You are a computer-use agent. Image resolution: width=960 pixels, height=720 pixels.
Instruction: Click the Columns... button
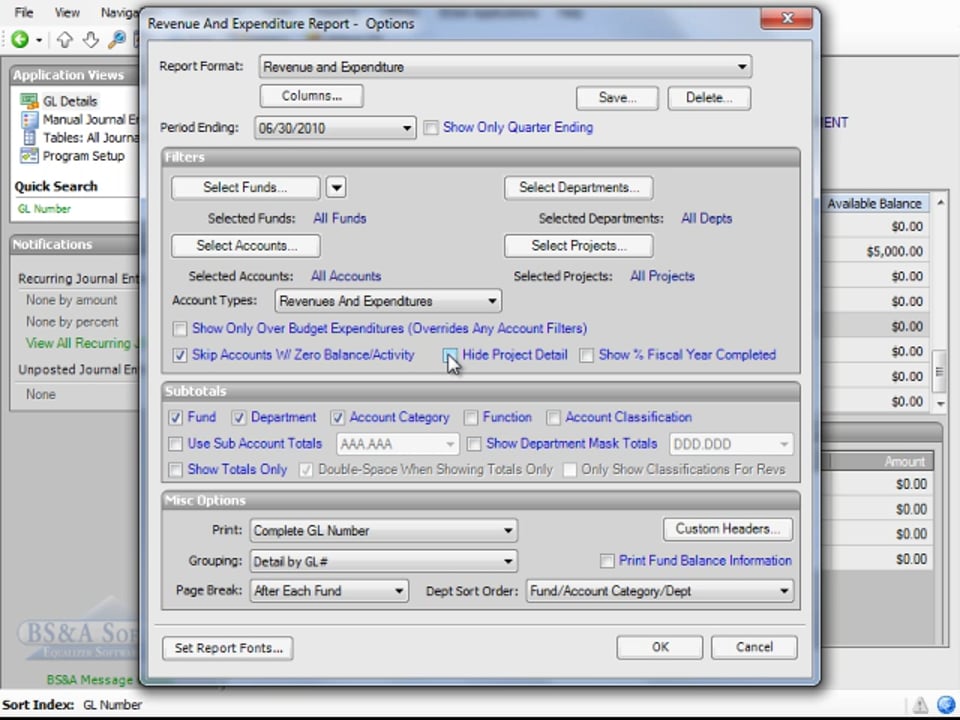pos(312,96)
